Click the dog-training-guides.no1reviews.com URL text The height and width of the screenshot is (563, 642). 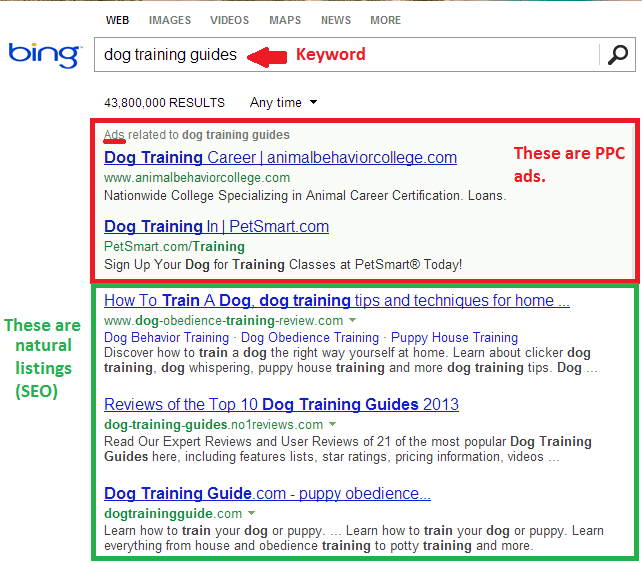(213, 425)
